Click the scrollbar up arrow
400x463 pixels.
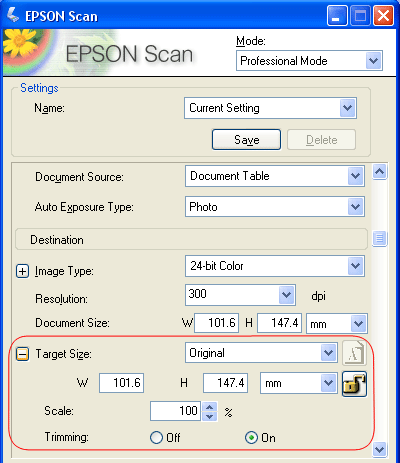pos(379,172)
